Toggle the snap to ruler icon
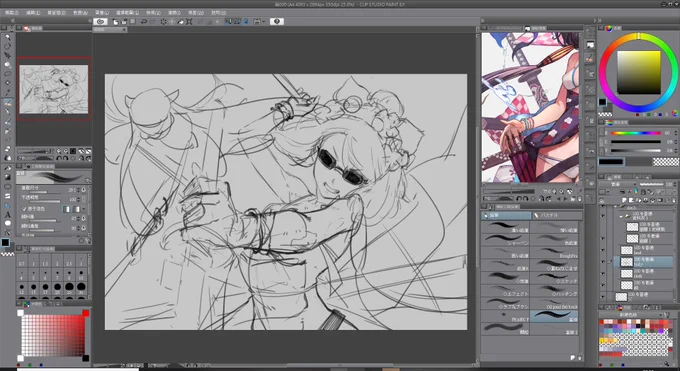 coord(228,21)
